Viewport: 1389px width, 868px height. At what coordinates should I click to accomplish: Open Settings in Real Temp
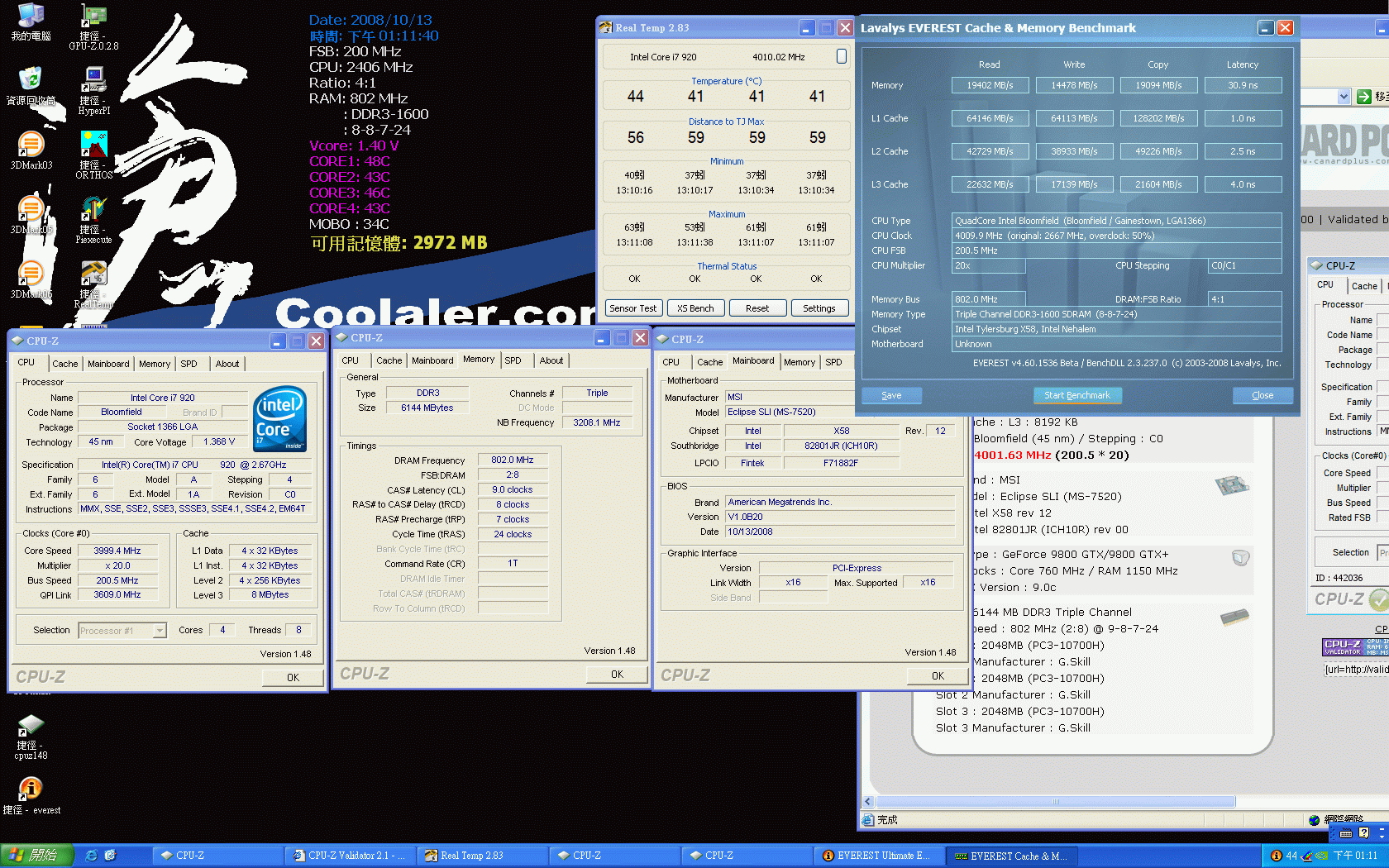[819, 308]
